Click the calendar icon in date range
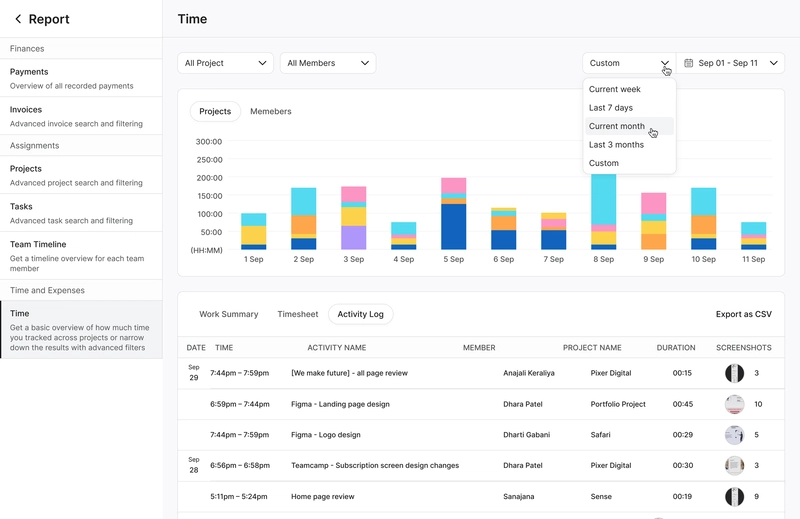 tap(689, 63)
